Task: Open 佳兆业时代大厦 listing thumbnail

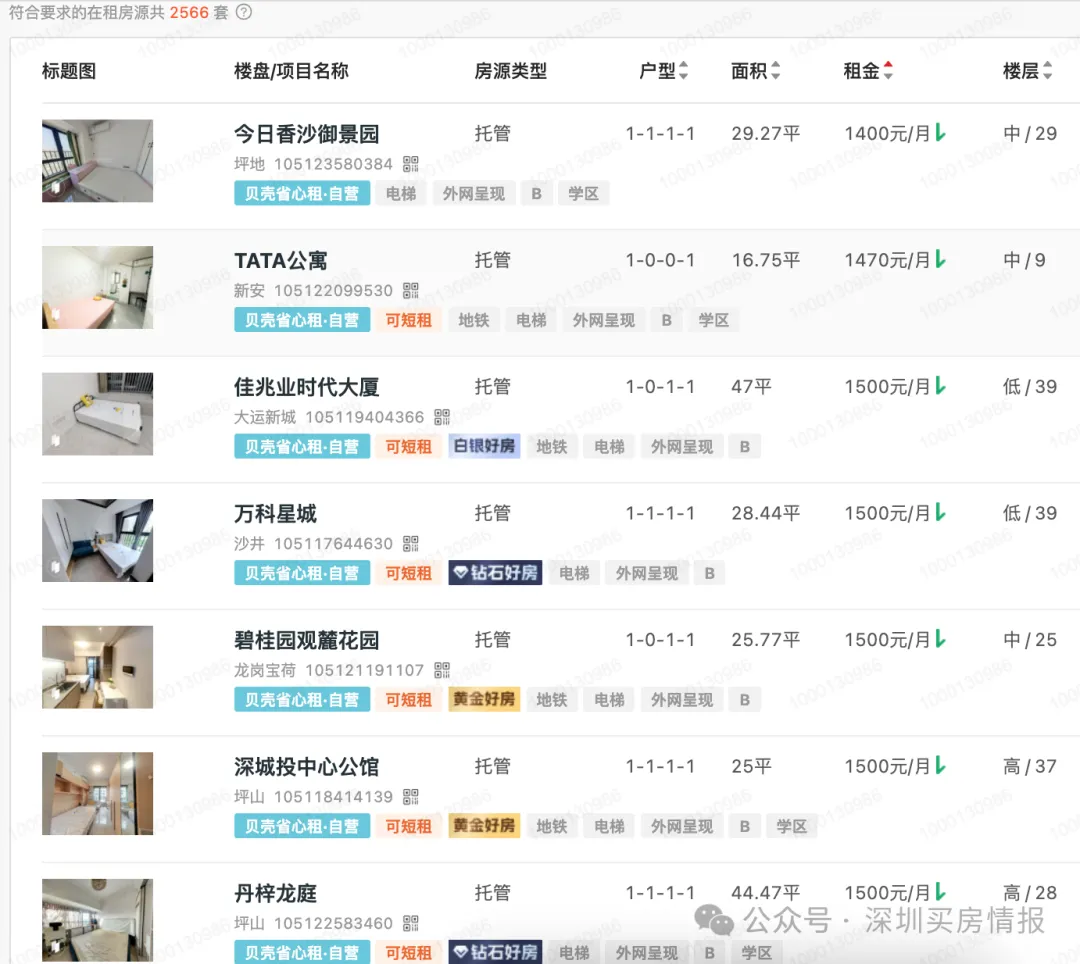Action: (x=97, y=414)
